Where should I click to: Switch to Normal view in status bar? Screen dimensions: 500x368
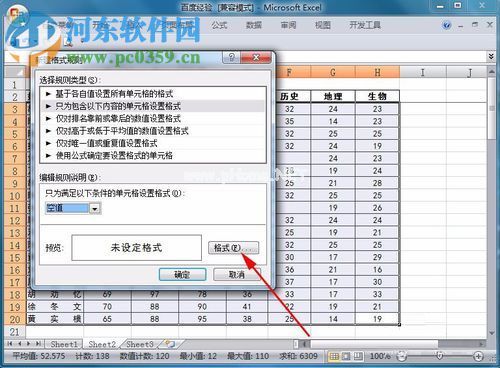(x=334, y=356)
